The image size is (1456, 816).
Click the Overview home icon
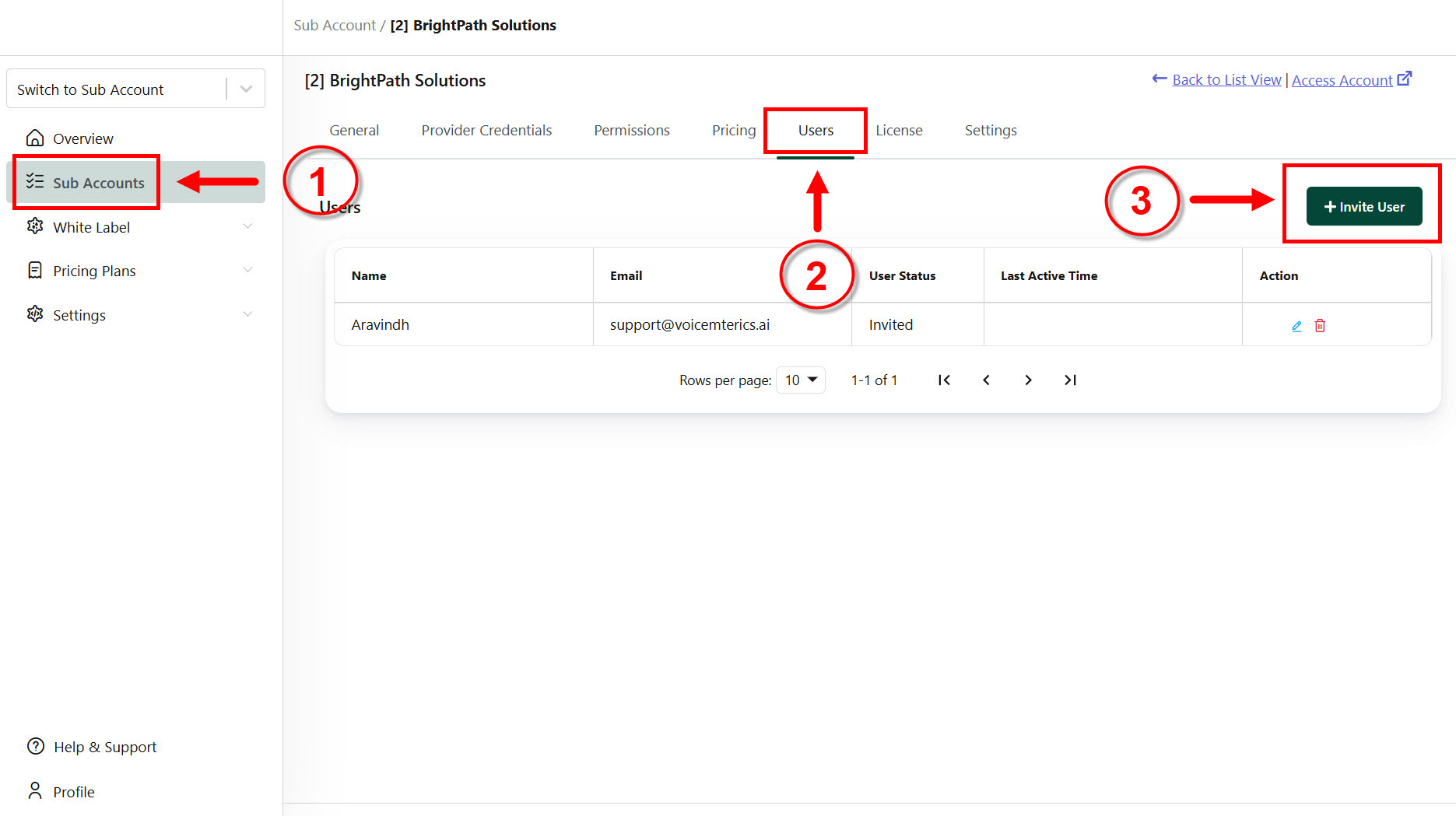coord(35,138)
